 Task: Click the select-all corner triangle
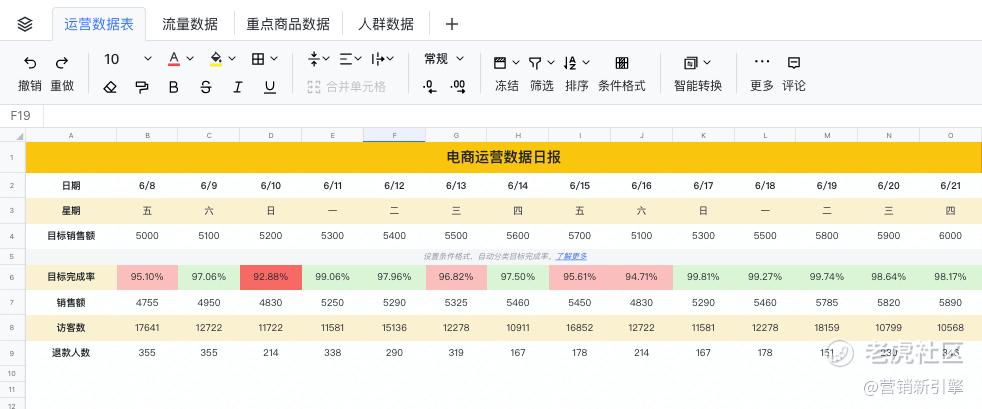pyautogui.click(x=19, y=136)
